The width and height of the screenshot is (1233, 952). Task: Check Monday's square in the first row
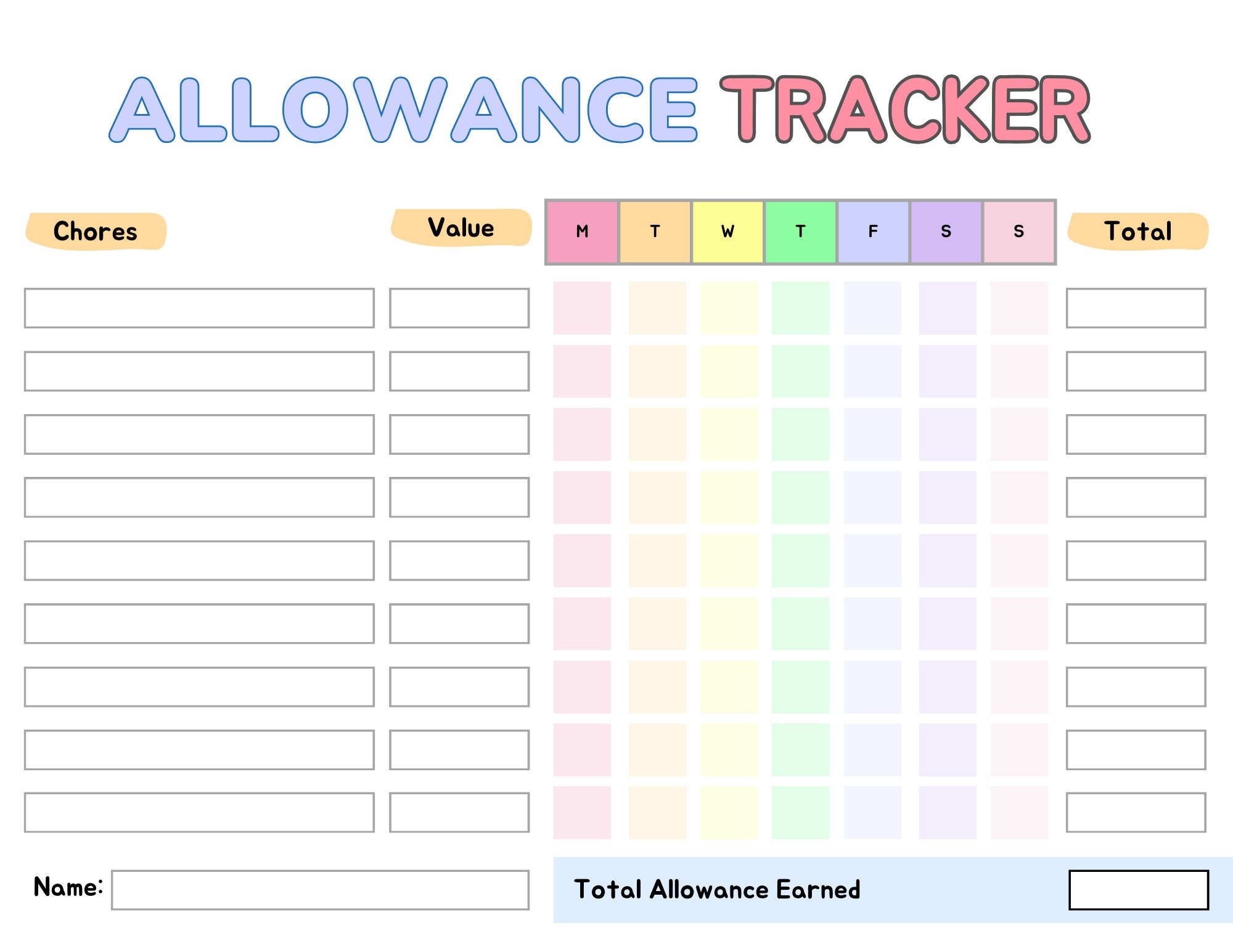point(582,308)
